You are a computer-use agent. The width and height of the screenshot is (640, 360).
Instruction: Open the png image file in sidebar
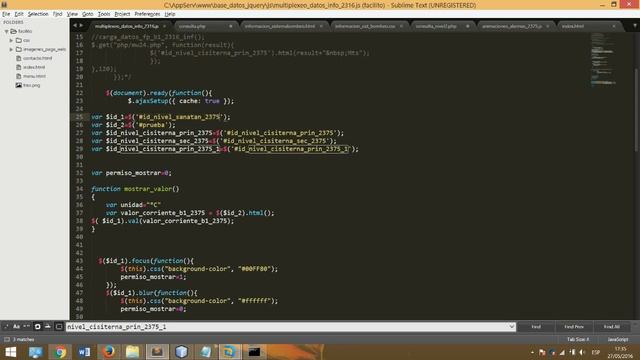coord(31,85)
